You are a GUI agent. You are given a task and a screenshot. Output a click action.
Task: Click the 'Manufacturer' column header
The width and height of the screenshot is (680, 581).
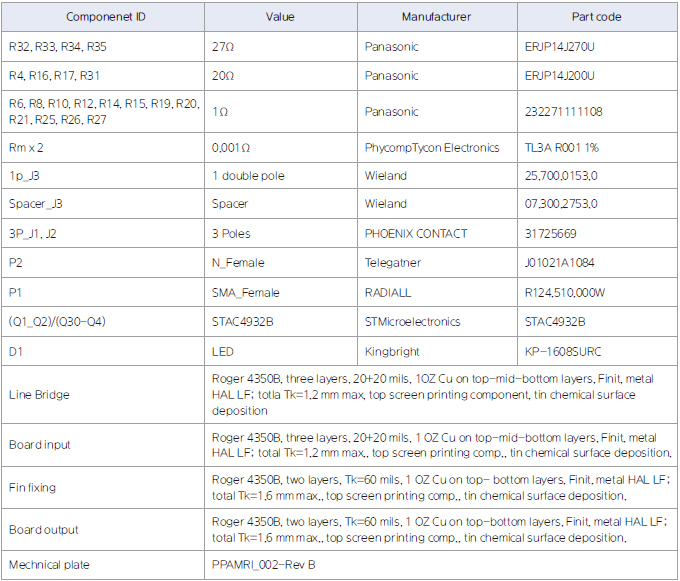pos(436,17)
